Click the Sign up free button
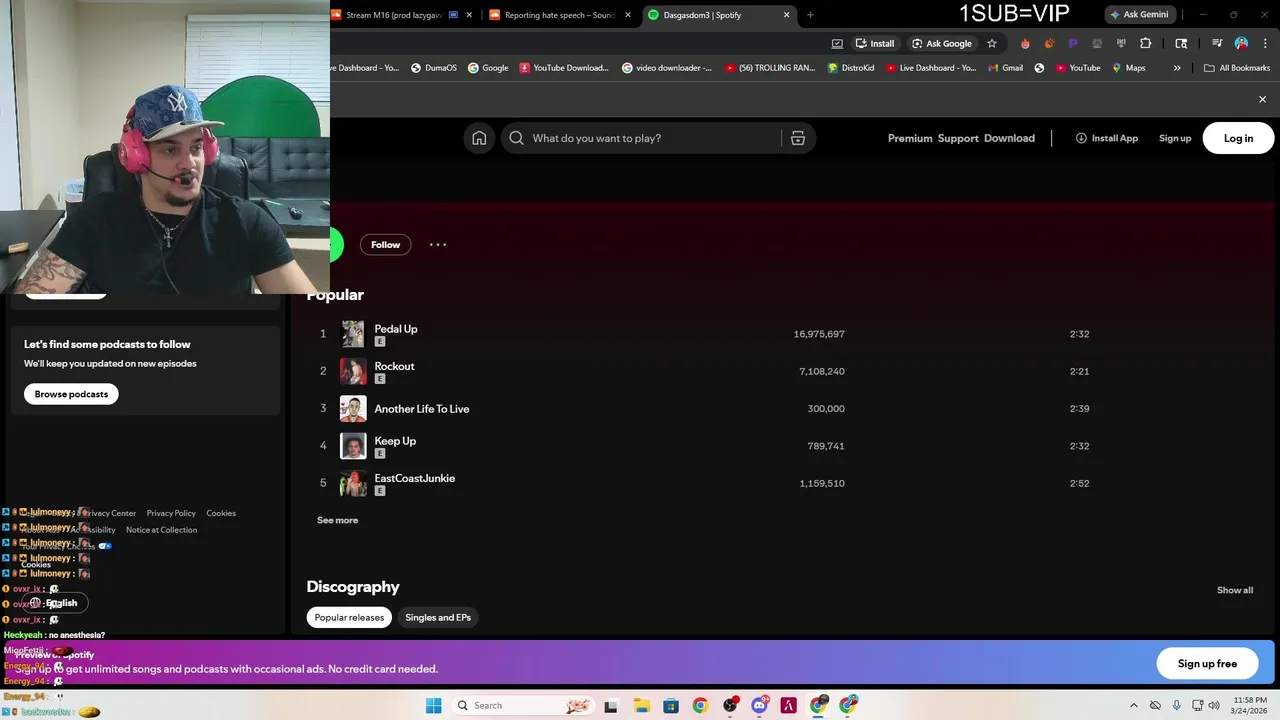The image size is (1280, 720). pos(1207,663)
